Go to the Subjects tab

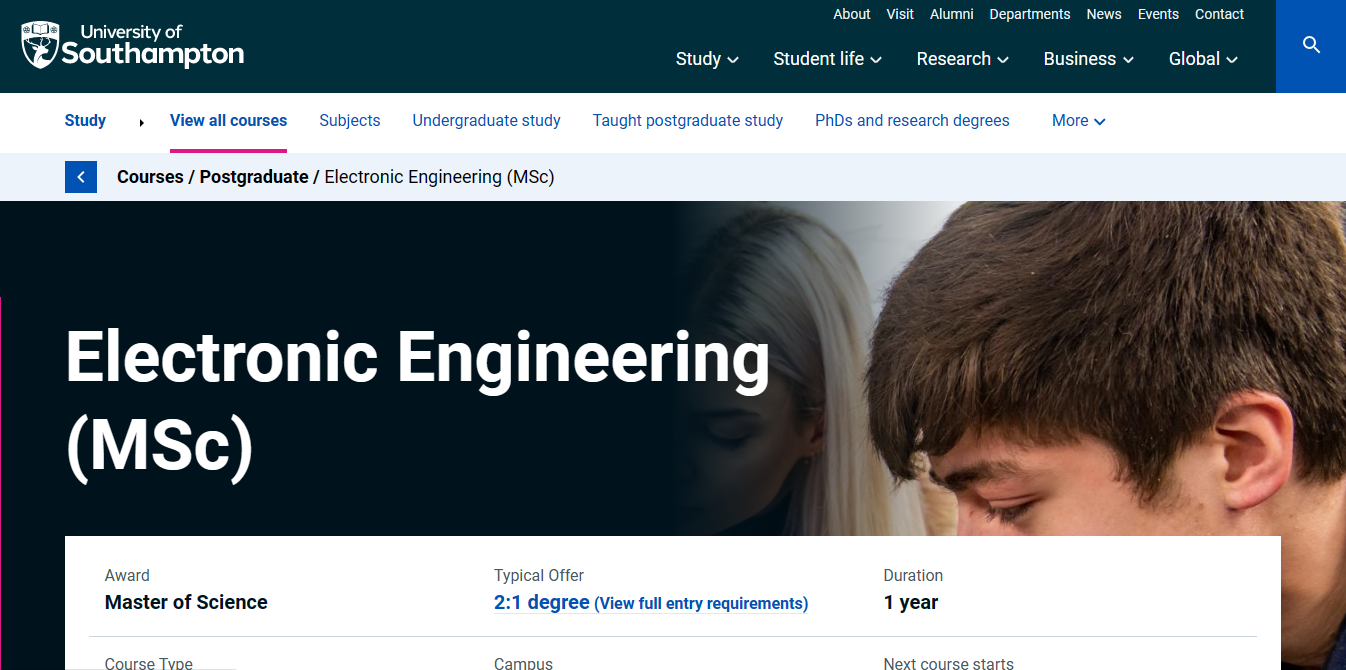[x=350, y=121]
